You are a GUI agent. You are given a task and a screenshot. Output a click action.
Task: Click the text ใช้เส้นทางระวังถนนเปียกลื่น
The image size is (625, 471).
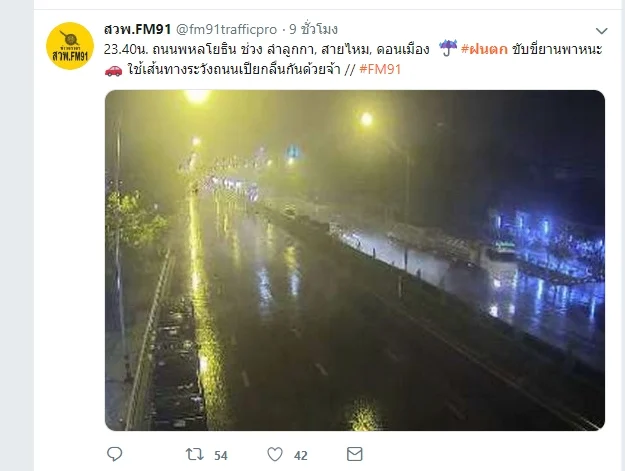pos(216,69)
